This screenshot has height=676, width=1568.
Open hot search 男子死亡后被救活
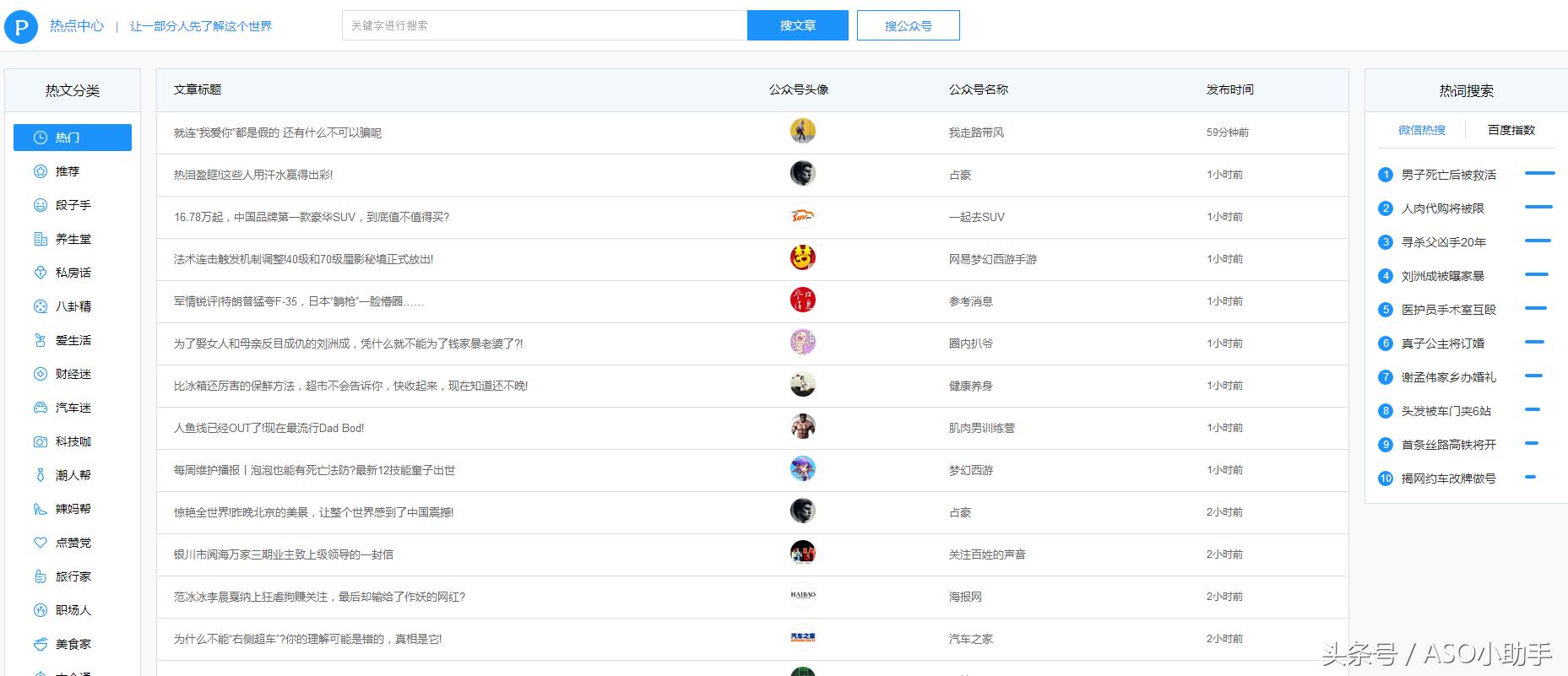[1449, 175]
